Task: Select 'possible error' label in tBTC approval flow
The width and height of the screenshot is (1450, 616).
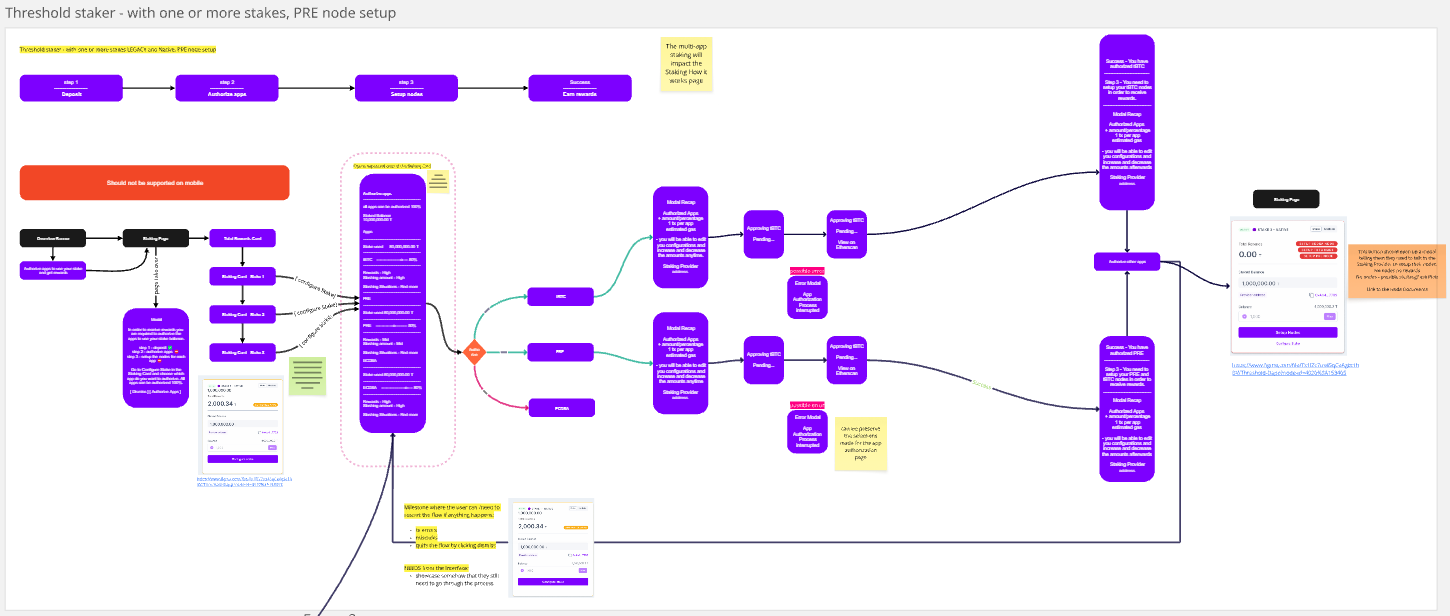Action: point(807,271)
